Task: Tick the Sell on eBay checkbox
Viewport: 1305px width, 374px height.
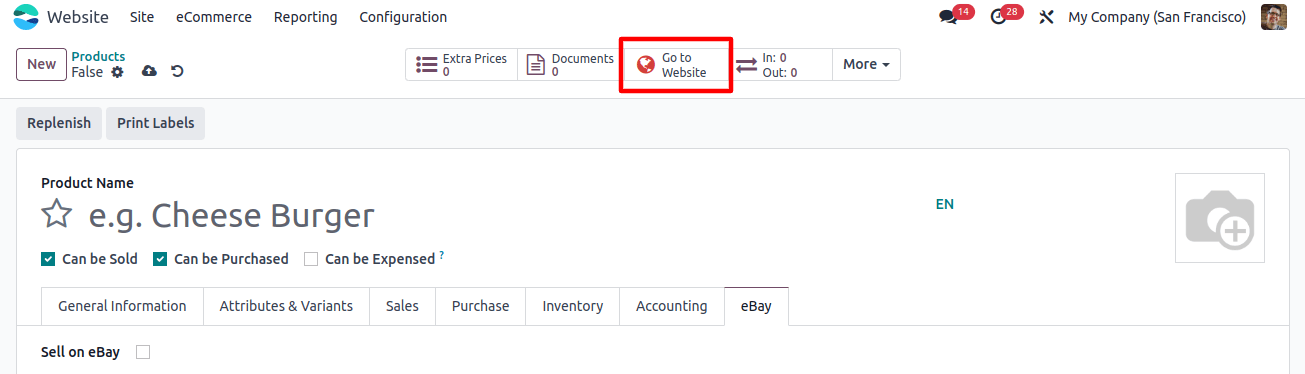Action: 143,352
